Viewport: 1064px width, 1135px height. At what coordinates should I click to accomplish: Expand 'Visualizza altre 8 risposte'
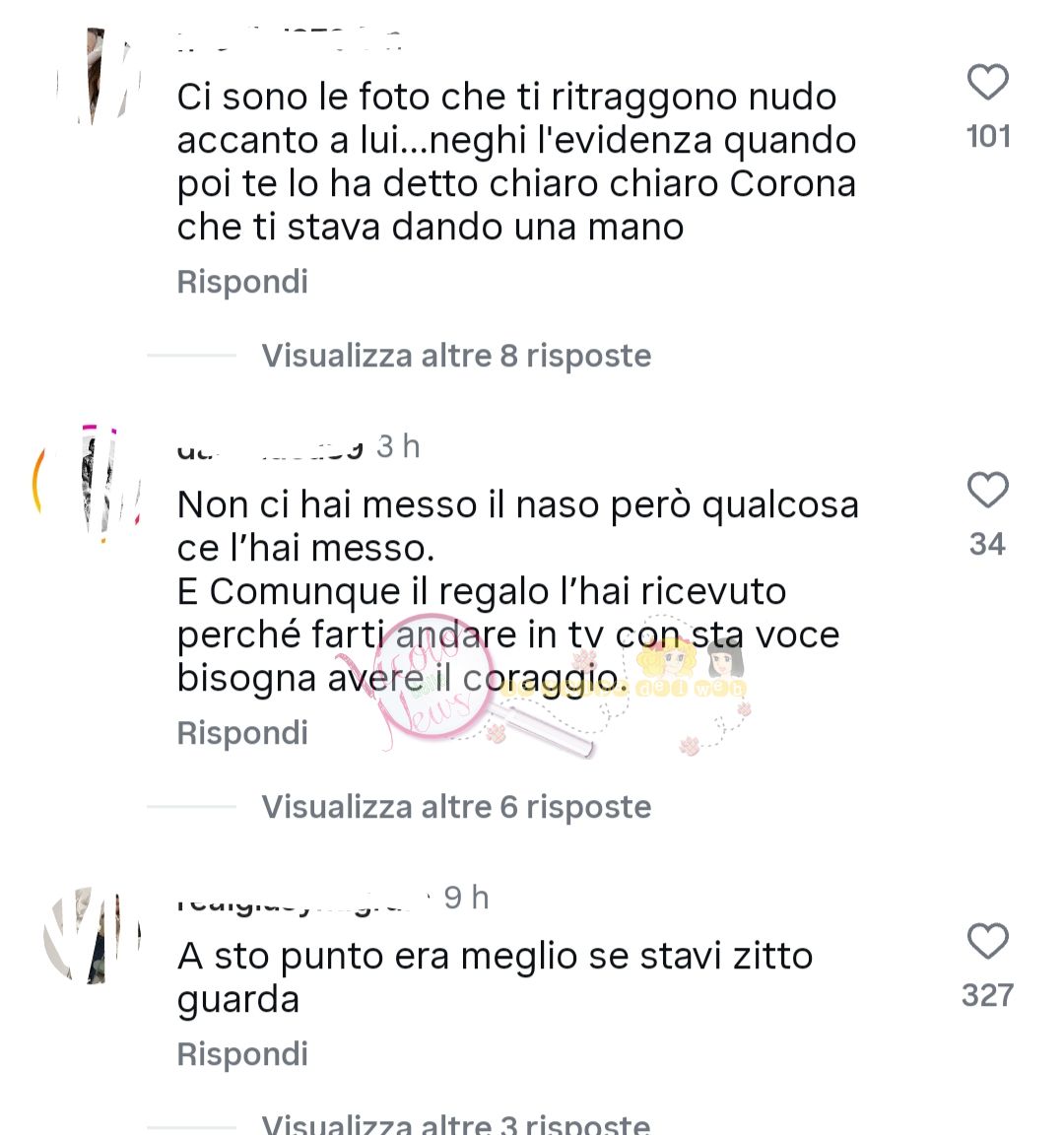click(456, 356)
